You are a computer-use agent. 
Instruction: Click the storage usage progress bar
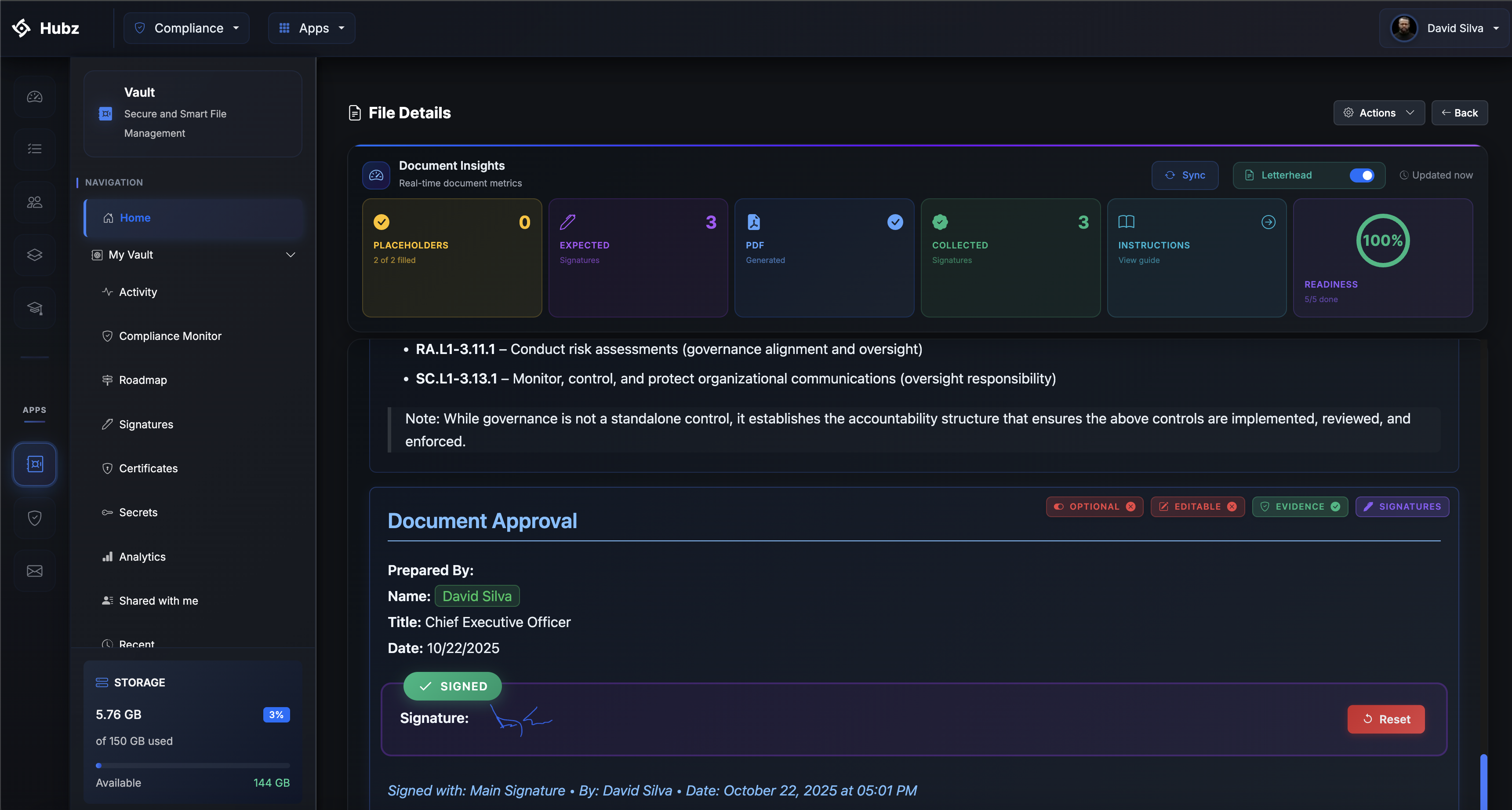(193, 765)
